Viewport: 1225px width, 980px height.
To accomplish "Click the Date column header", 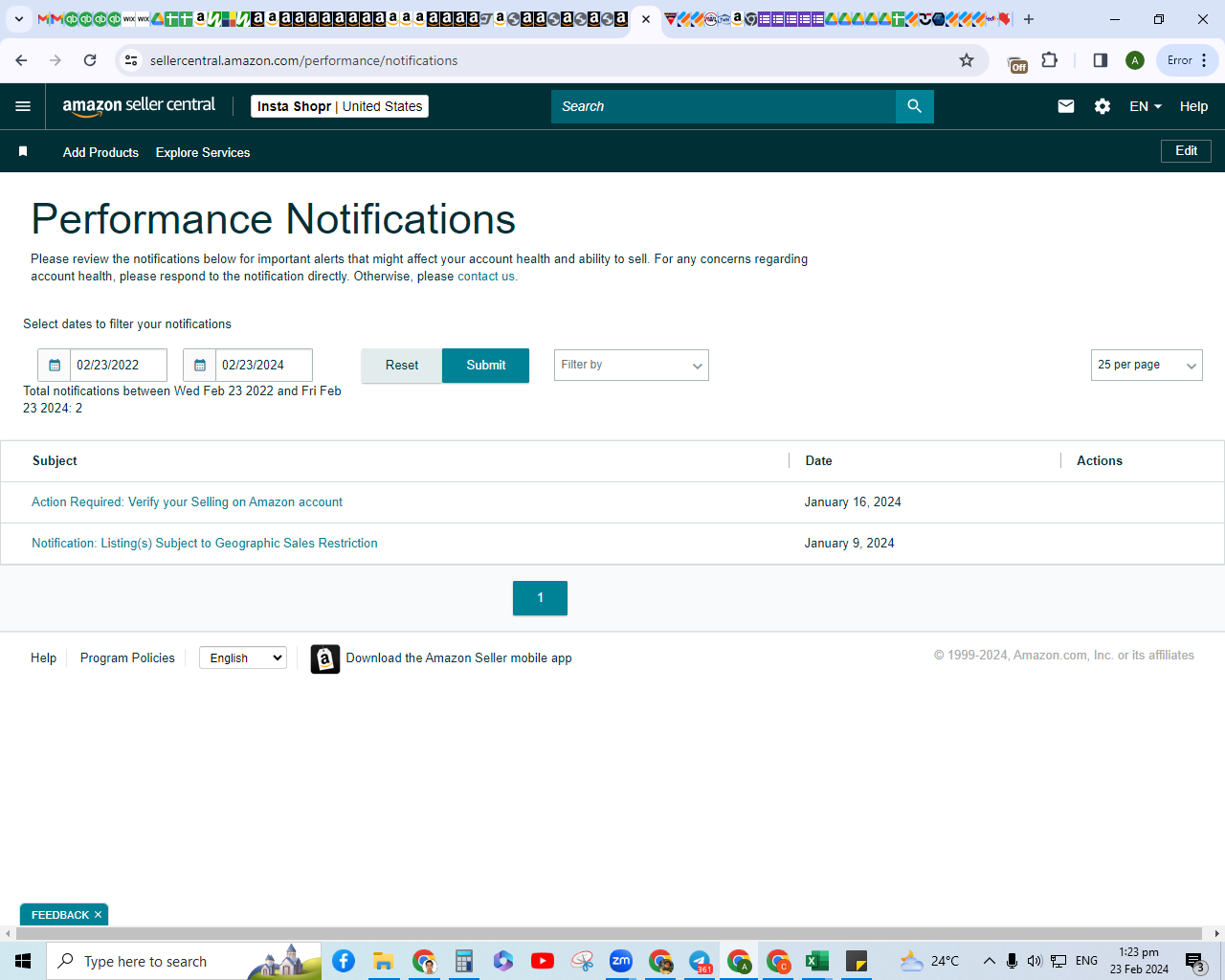I will (818, 461).
